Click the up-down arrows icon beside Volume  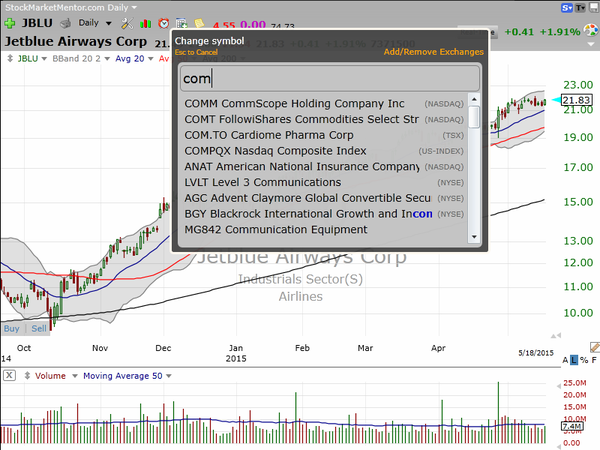coord(27,376)
